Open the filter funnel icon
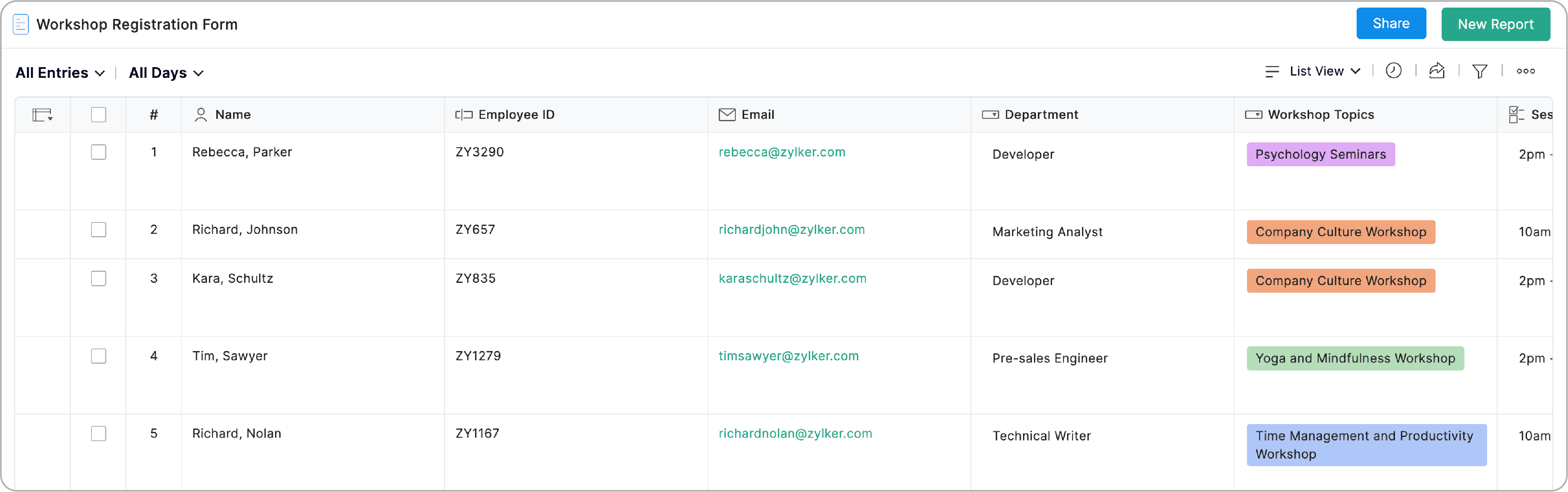 [1480, 72]
